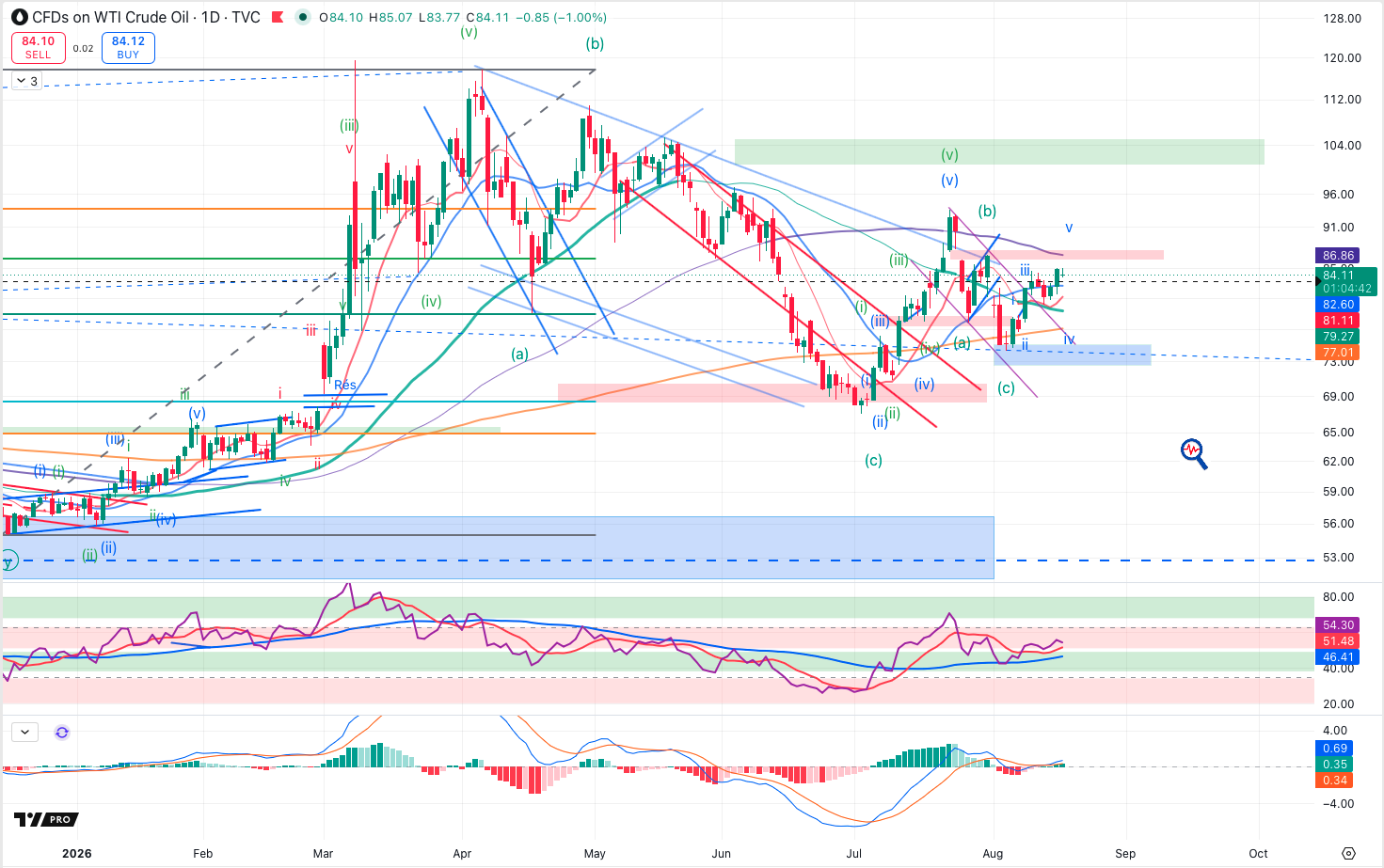Click the green market status dot
The width and height of the screenshot is (1384, 868).
[x=302, y=17]
